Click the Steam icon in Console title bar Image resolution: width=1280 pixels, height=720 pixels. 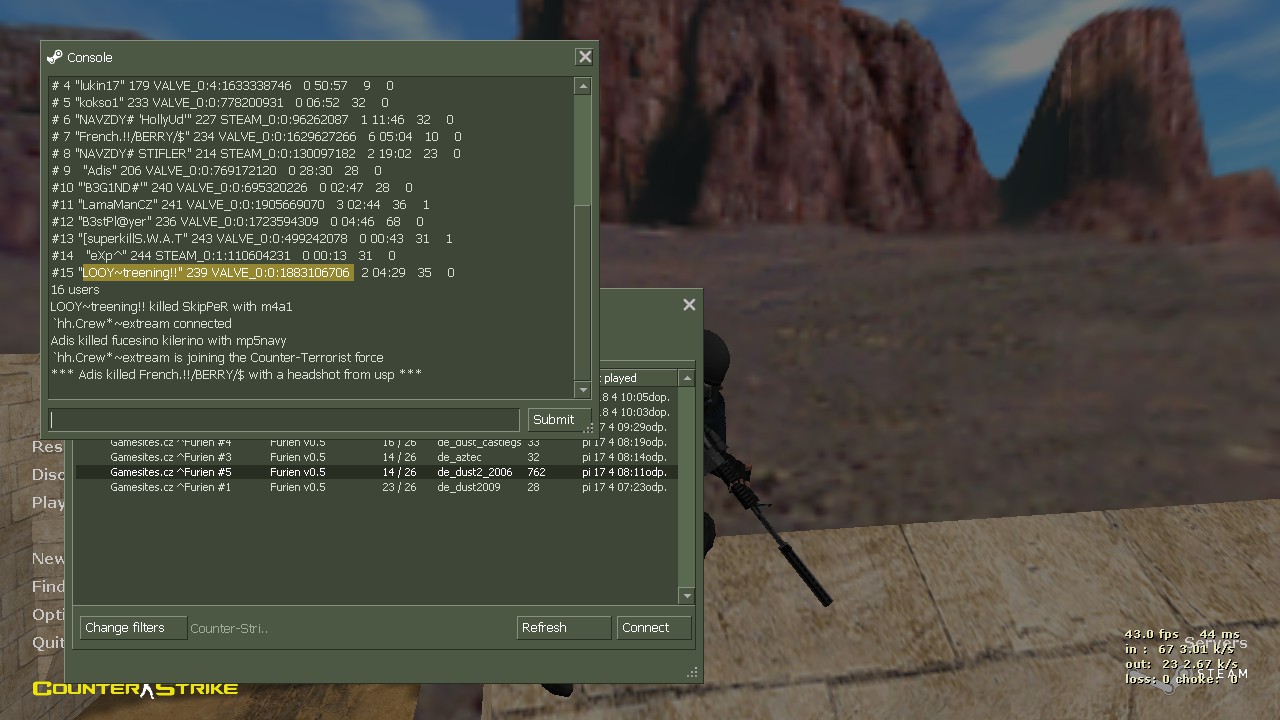pos(54,57)
